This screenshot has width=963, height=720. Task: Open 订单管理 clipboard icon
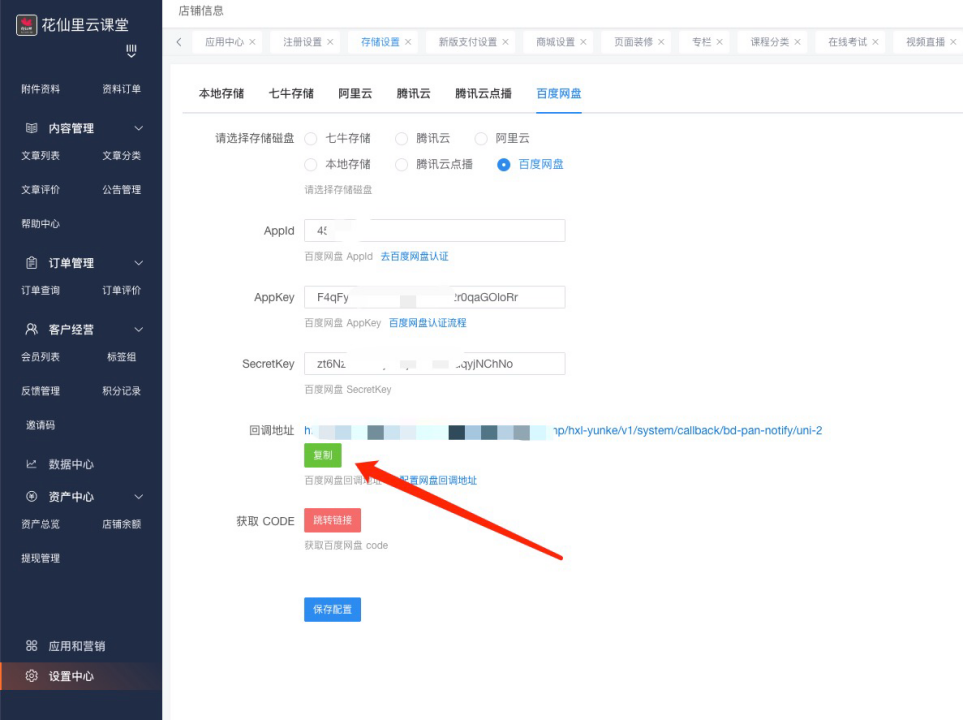31,263
